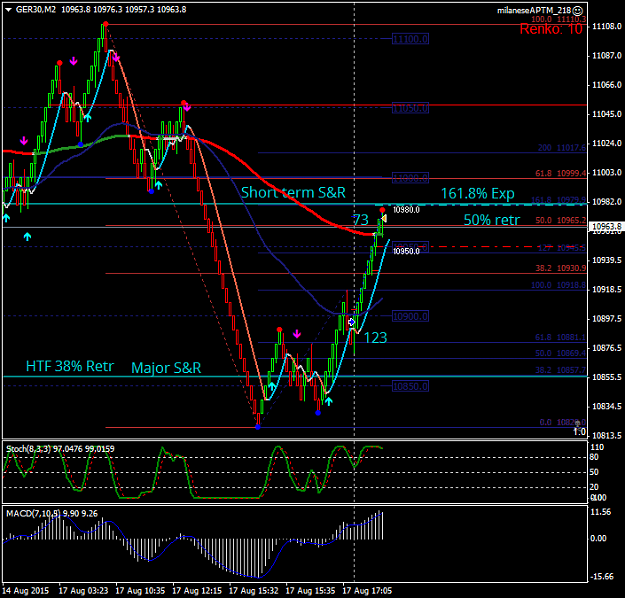Click the 11.56 value on MACD scale

tap(601, 512)
